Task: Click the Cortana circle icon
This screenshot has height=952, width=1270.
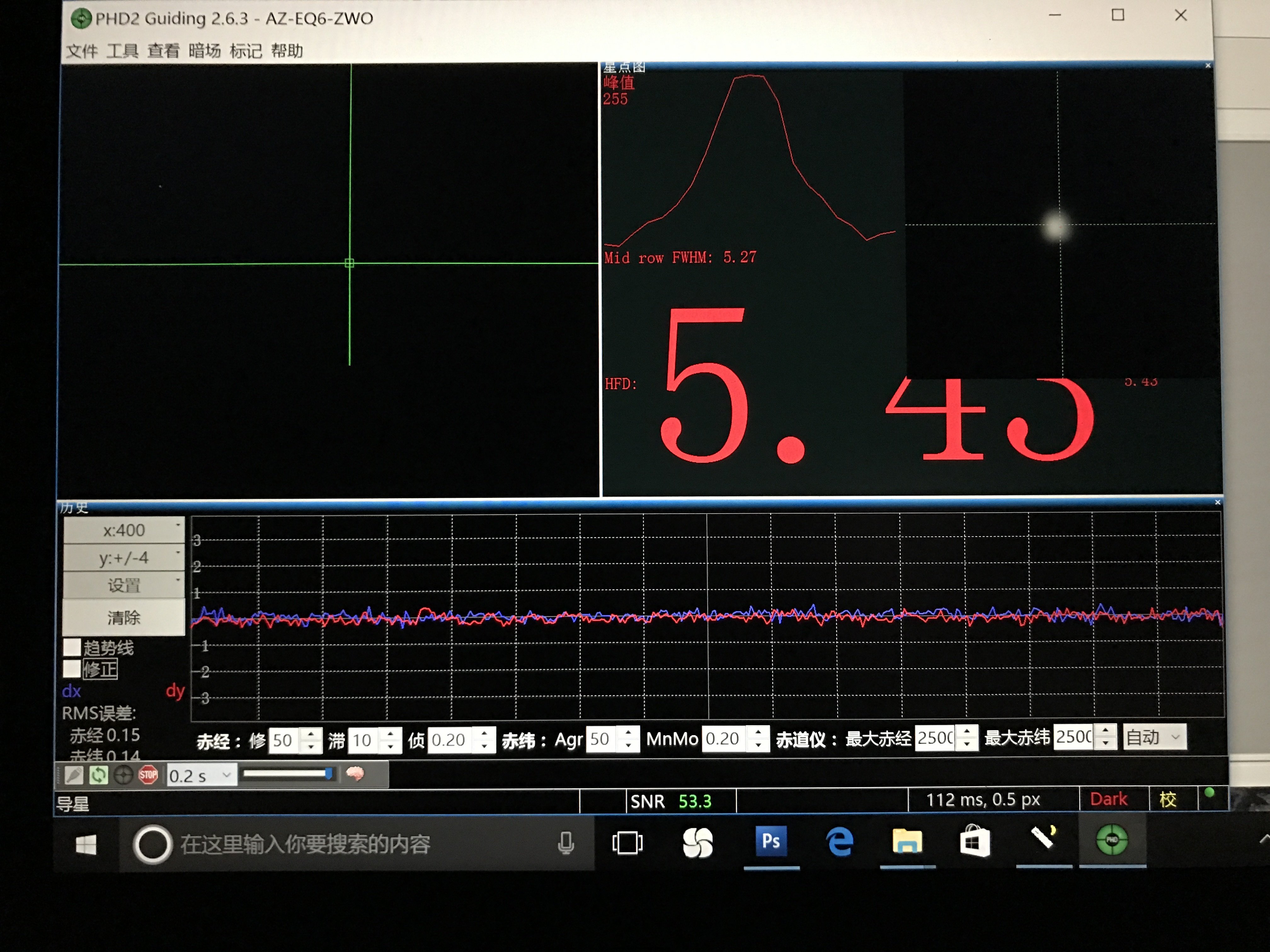Action: pos(152,844)
